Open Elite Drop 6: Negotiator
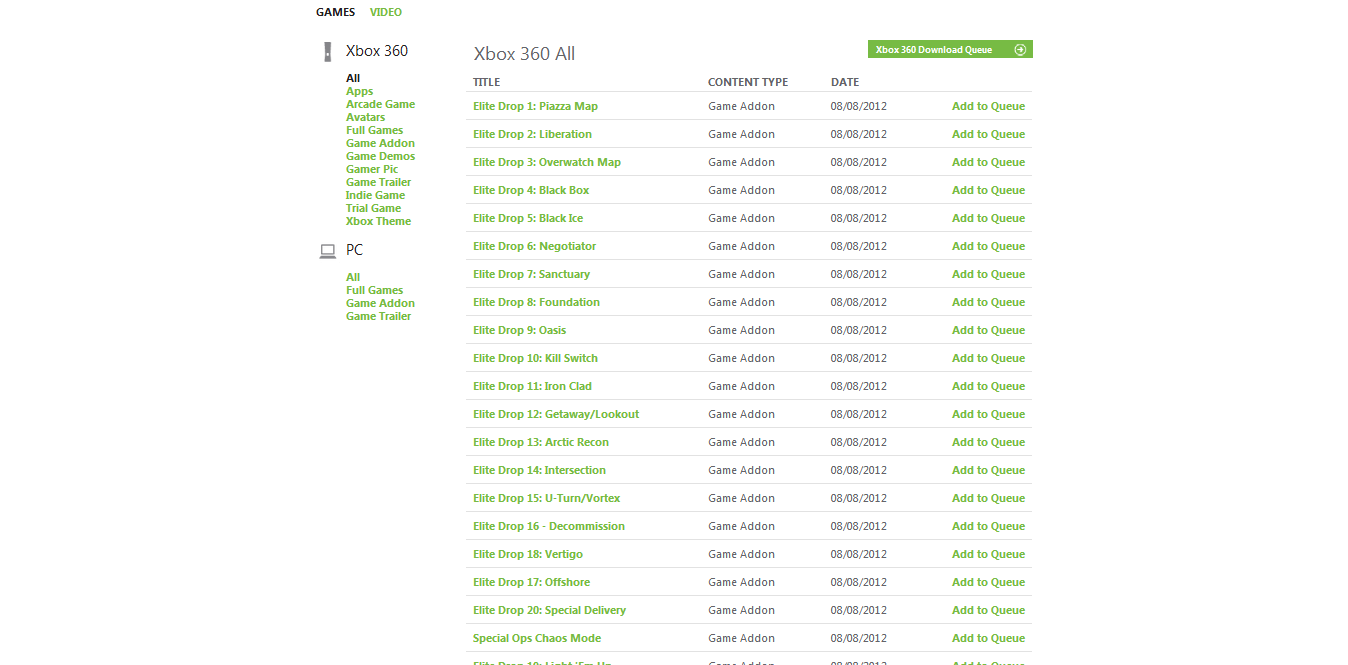1348x665 pixels. pyautogui.click(x=534, y=246)
